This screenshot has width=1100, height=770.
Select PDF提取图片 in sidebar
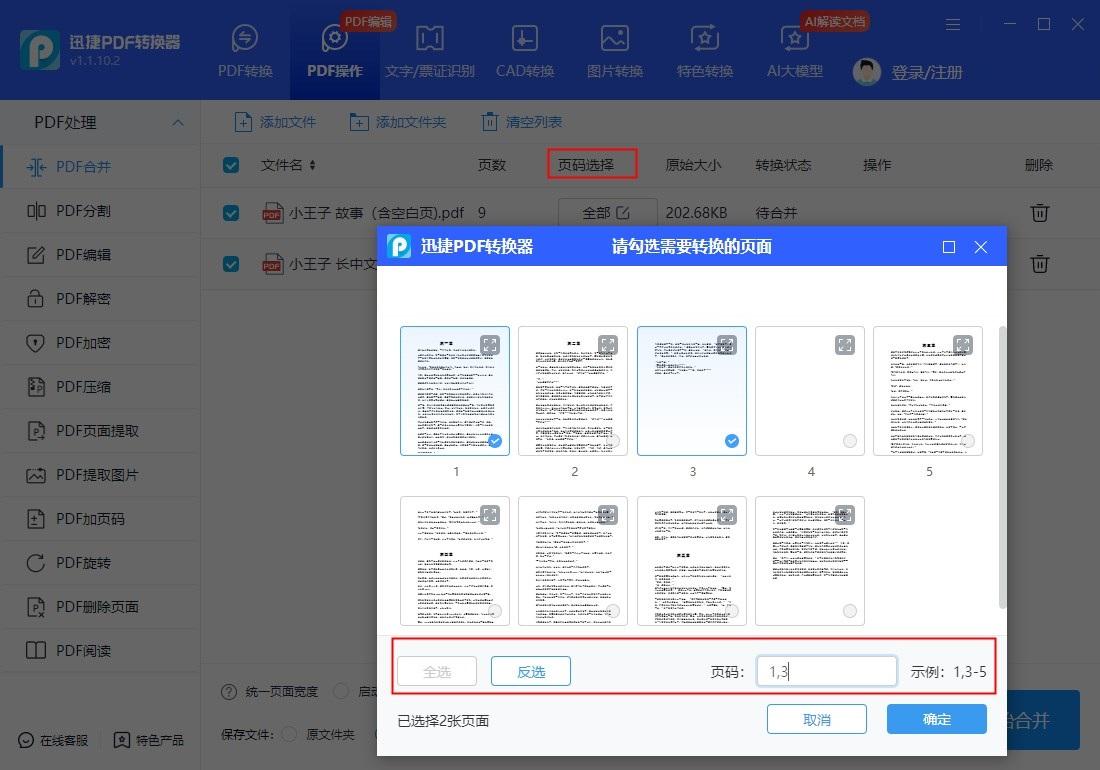click(100, 475)
